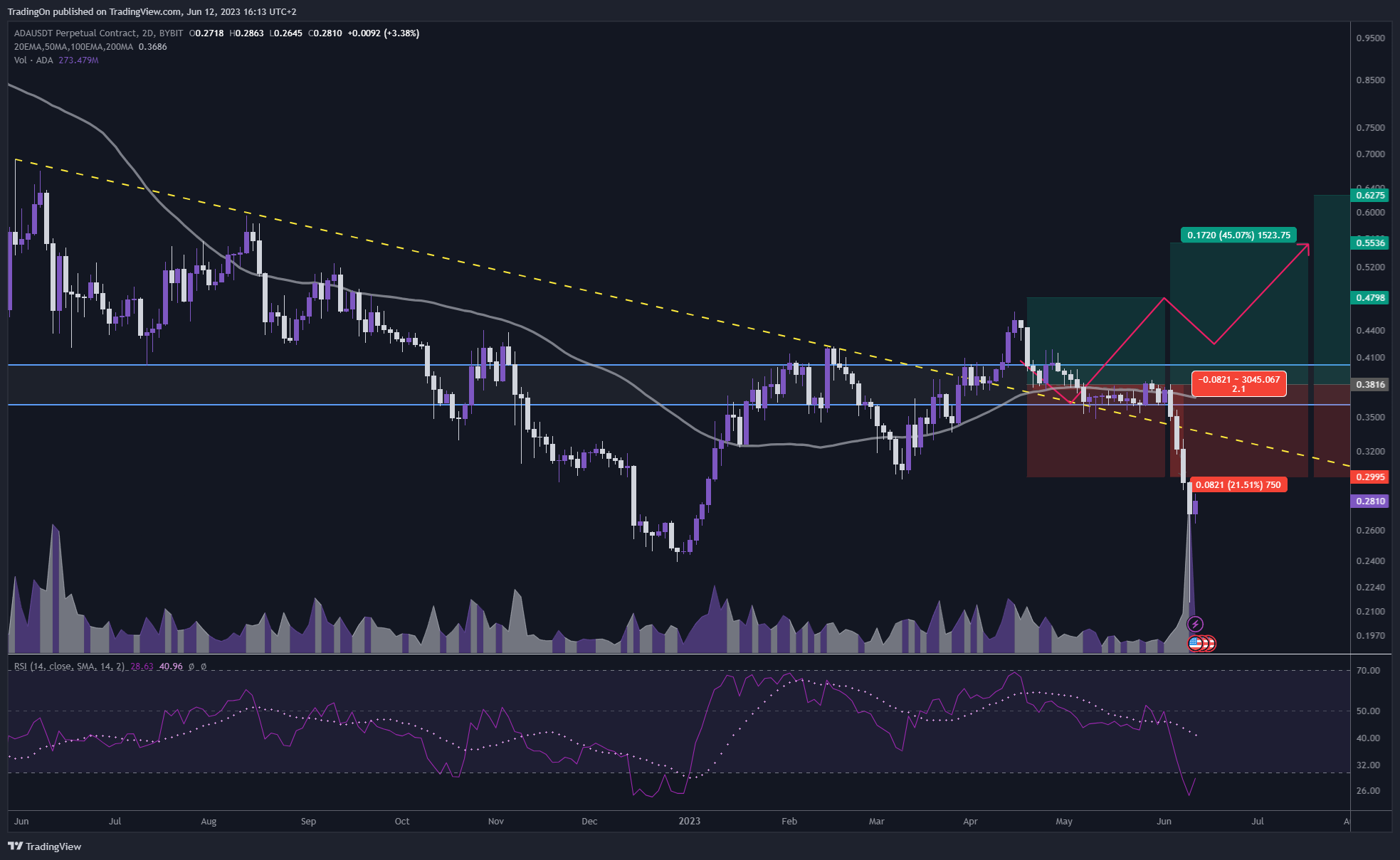Click the +0.0092 (+3.38%) change value
This screenshot has width=1400, height=860.
(383, 33)
